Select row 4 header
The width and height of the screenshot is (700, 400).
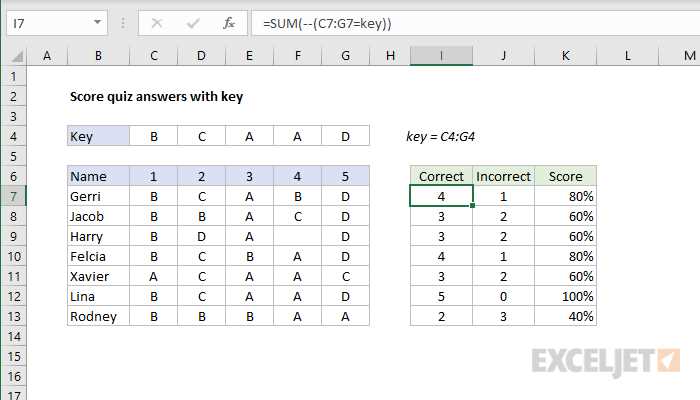click(x=13, y=136)
